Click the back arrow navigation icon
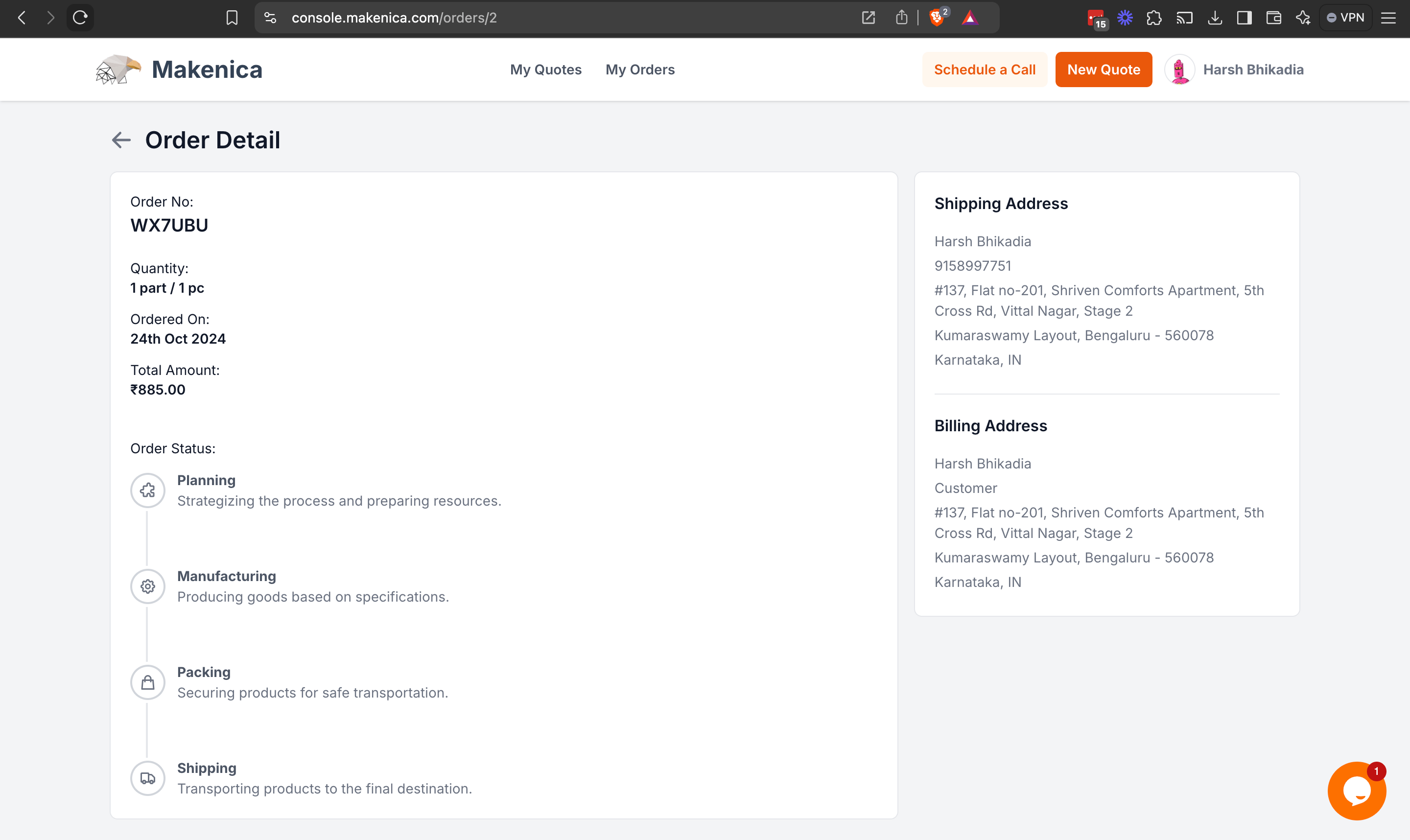1410x840 pixels. point(121,140)
